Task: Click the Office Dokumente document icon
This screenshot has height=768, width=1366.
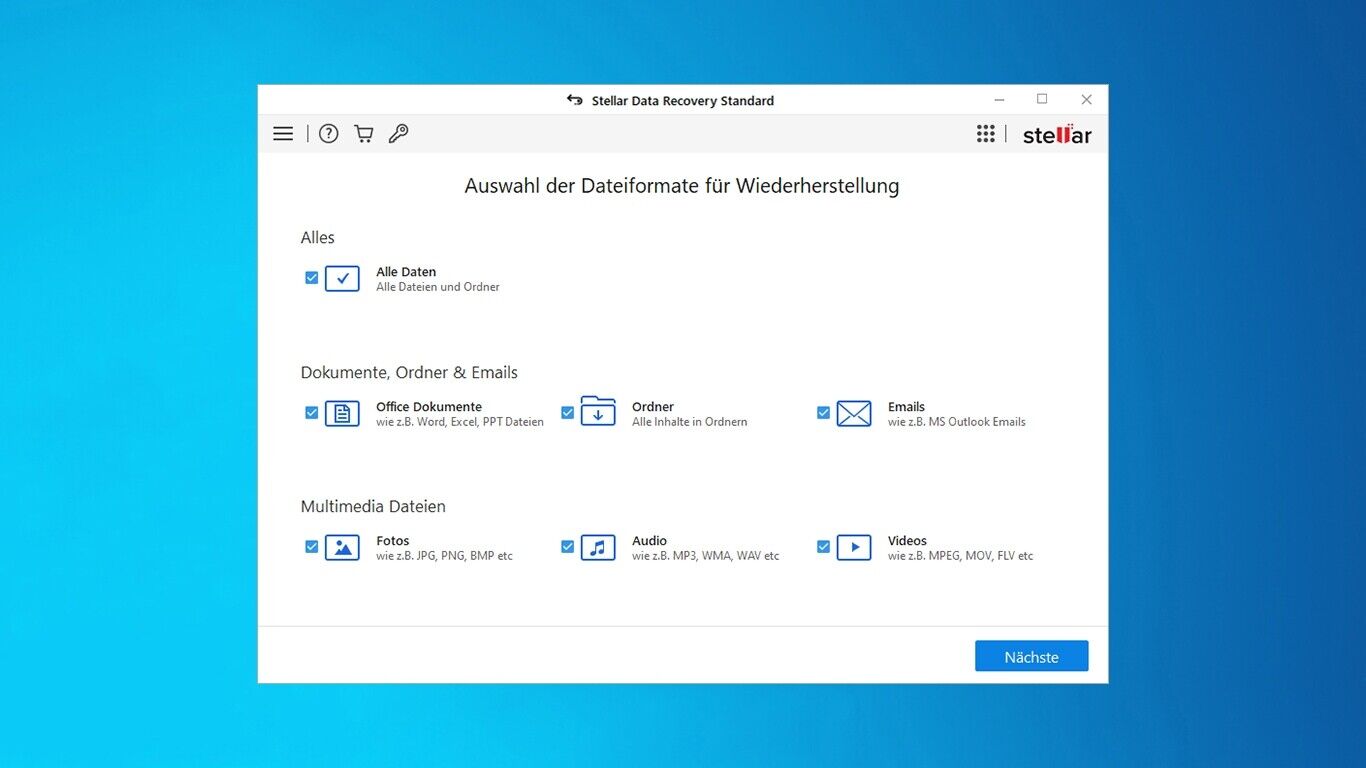Action: click(342, 413)
